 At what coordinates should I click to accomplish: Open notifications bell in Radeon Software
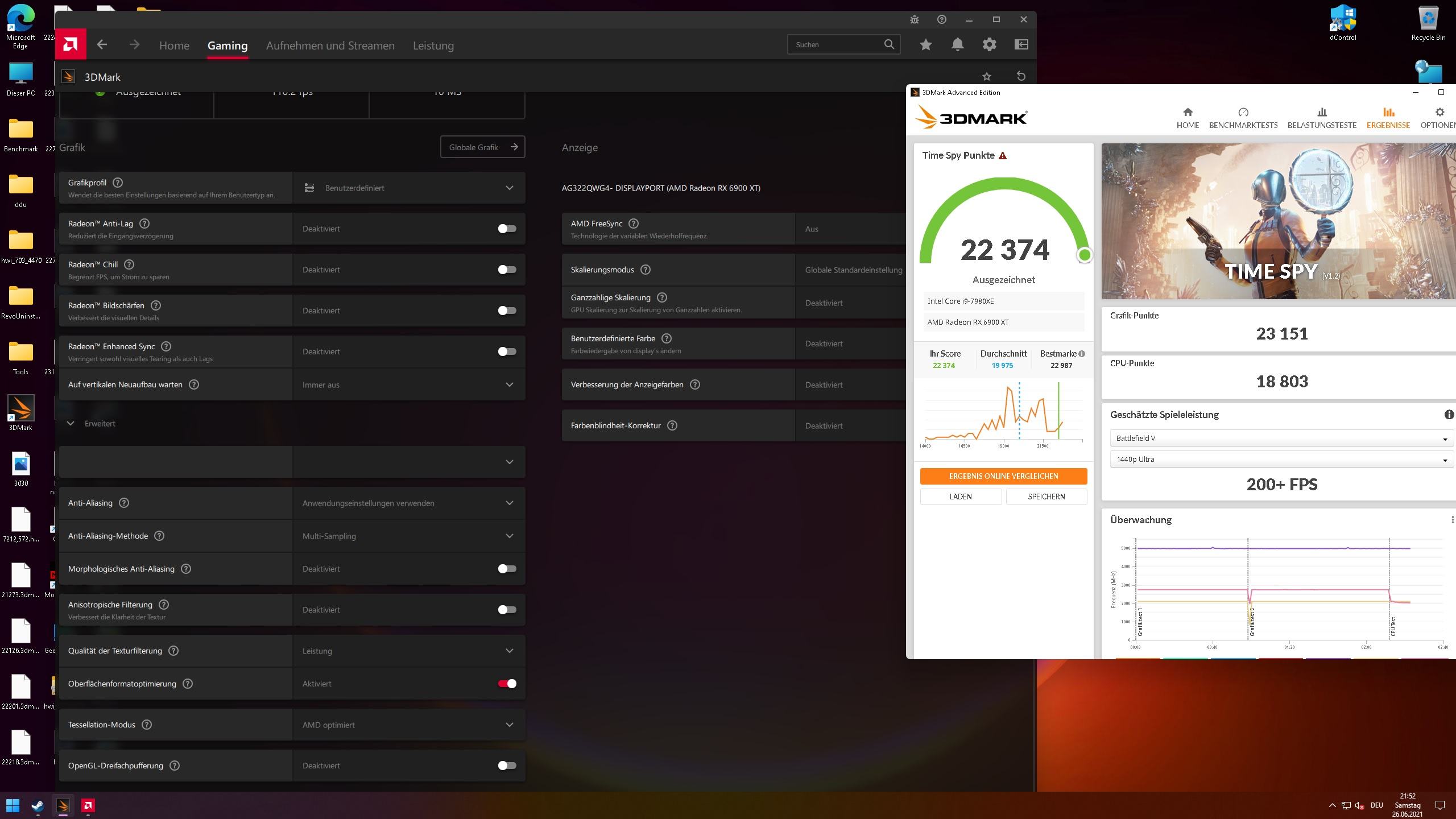(958, 44)
